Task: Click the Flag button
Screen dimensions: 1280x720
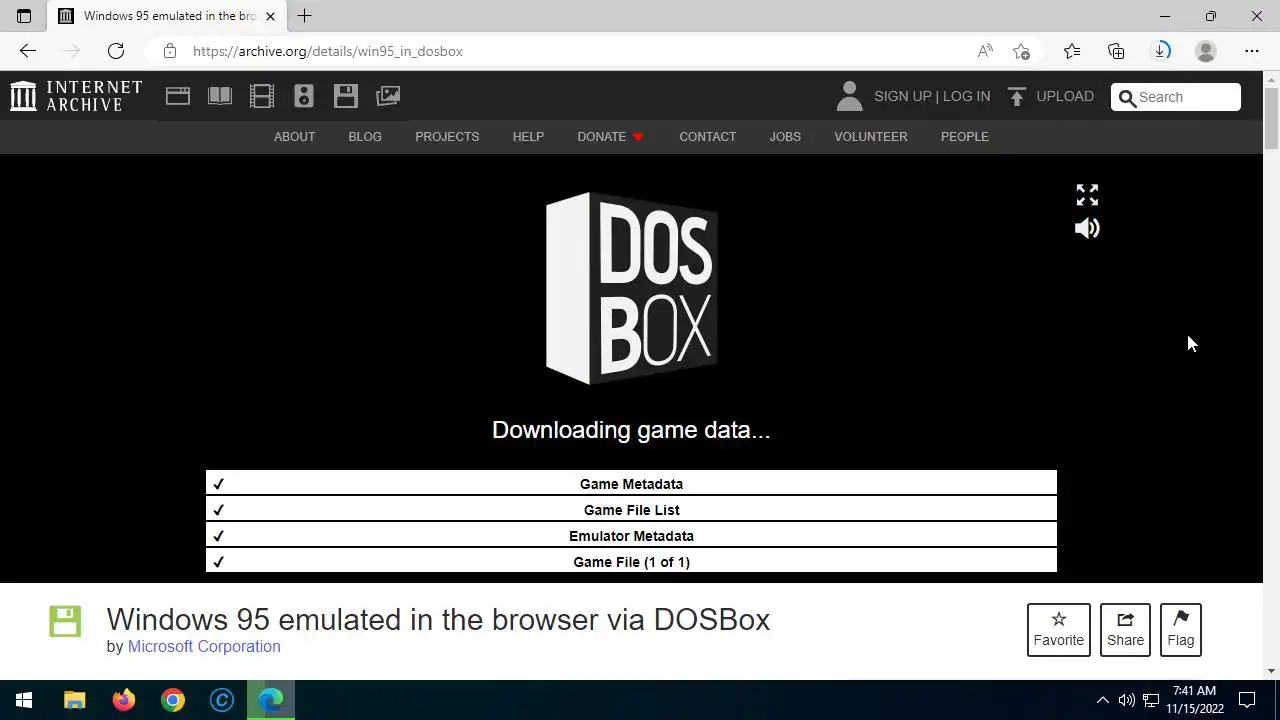Action: click(x=1181, y=630)
